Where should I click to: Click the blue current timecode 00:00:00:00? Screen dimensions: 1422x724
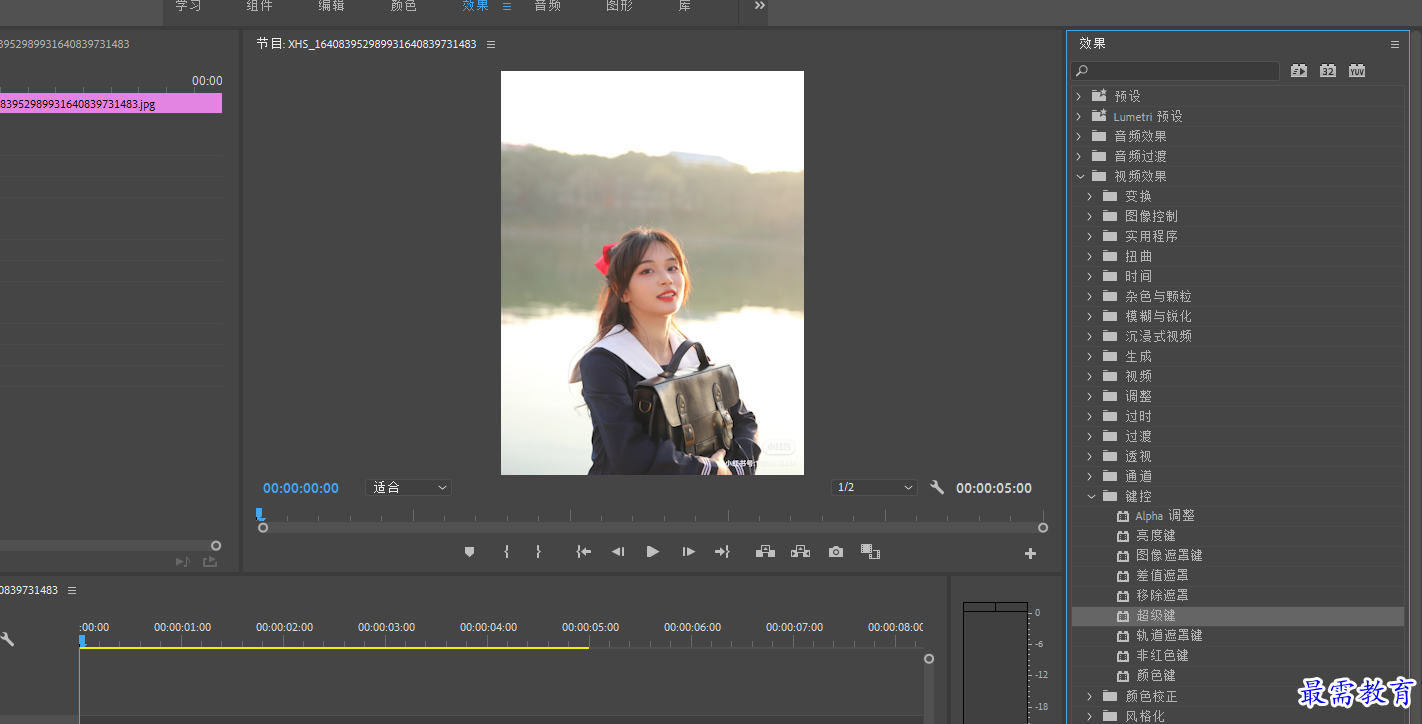coord(301,488)
